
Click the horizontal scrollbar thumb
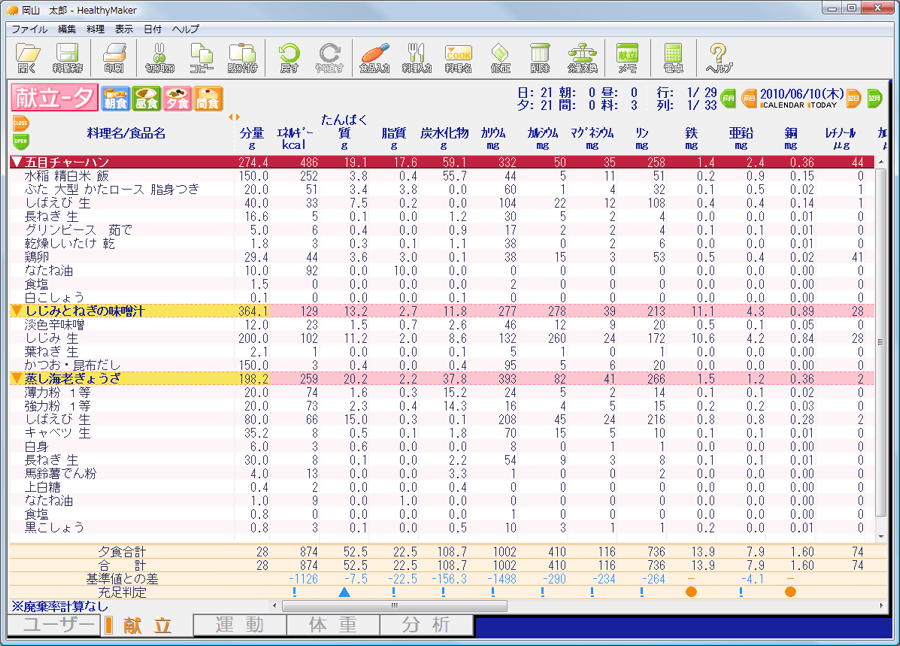click(x=394, y=605)
